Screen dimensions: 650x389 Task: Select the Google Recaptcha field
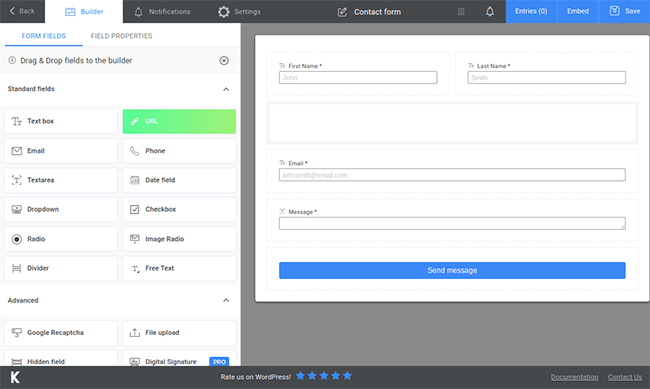tap(61, 333)
